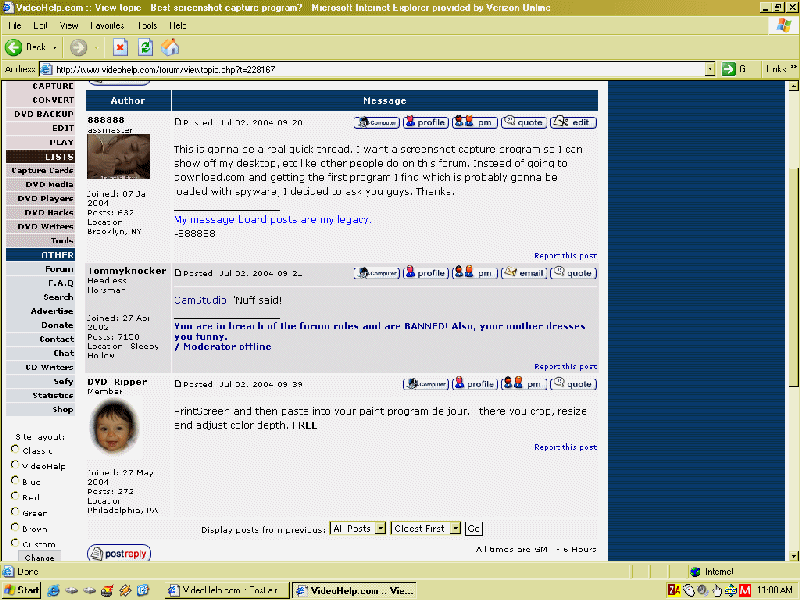
Task: Open DVD Players sidebar link
Action: (x=45, y=198)
